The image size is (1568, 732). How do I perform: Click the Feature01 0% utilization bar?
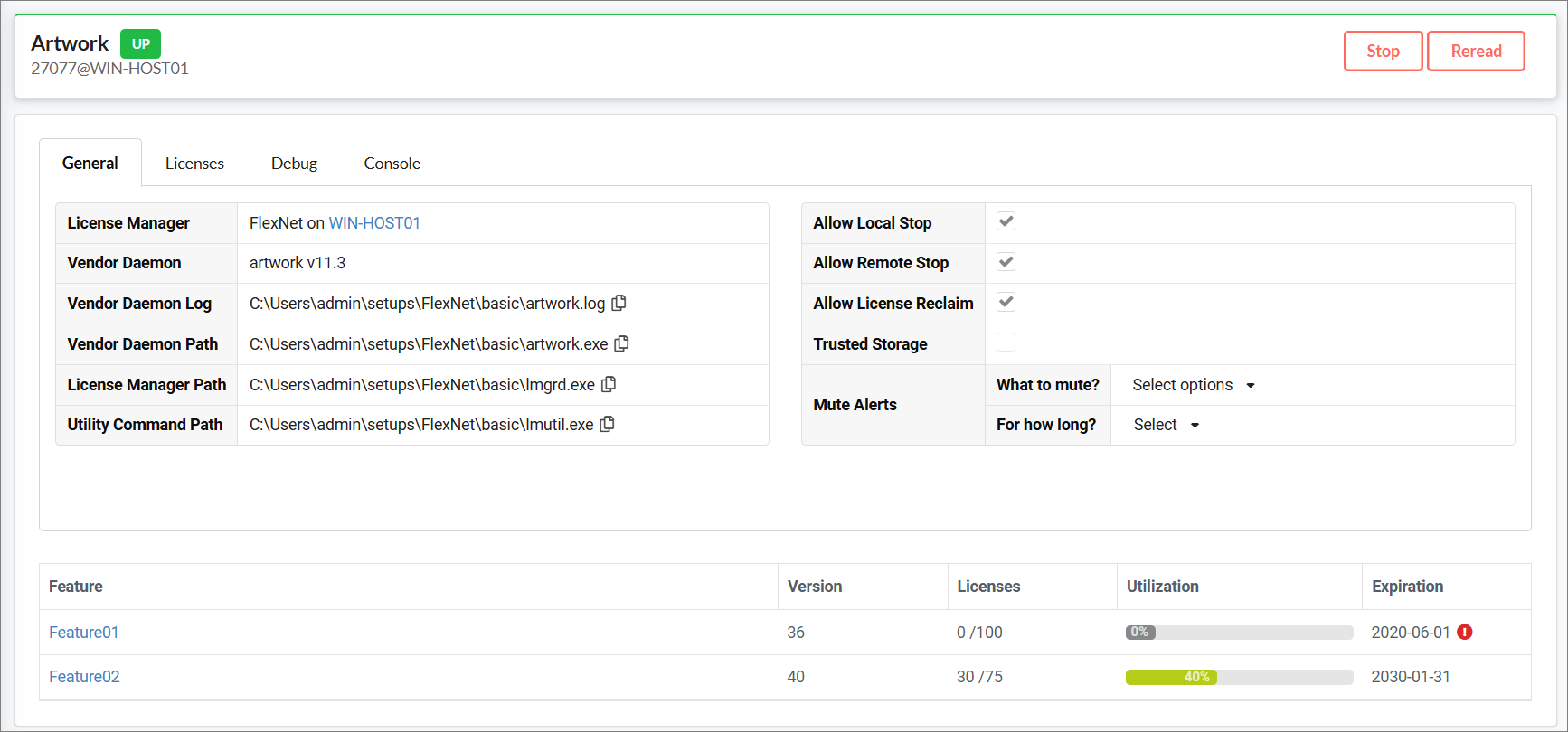coord(1239,633)
